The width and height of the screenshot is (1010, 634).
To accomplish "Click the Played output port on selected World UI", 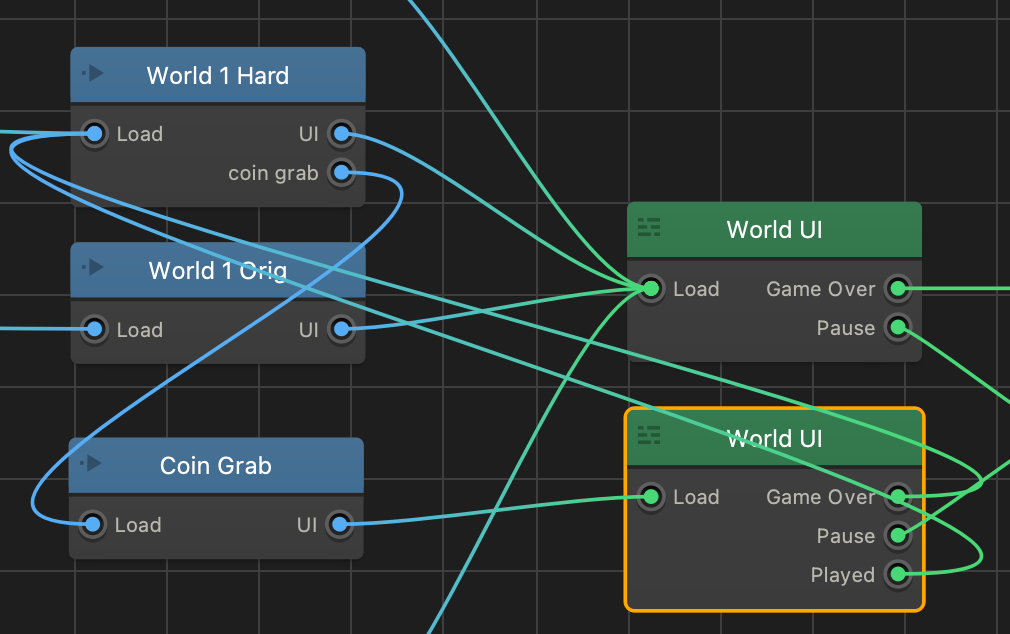I will click(898, 574).
